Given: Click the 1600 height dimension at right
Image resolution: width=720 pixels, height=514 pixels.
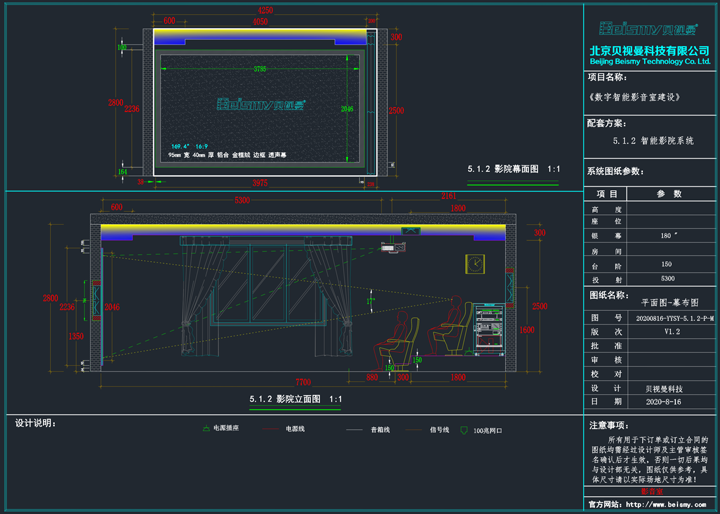Looking at the screenshot, I should tap(527, 329).
